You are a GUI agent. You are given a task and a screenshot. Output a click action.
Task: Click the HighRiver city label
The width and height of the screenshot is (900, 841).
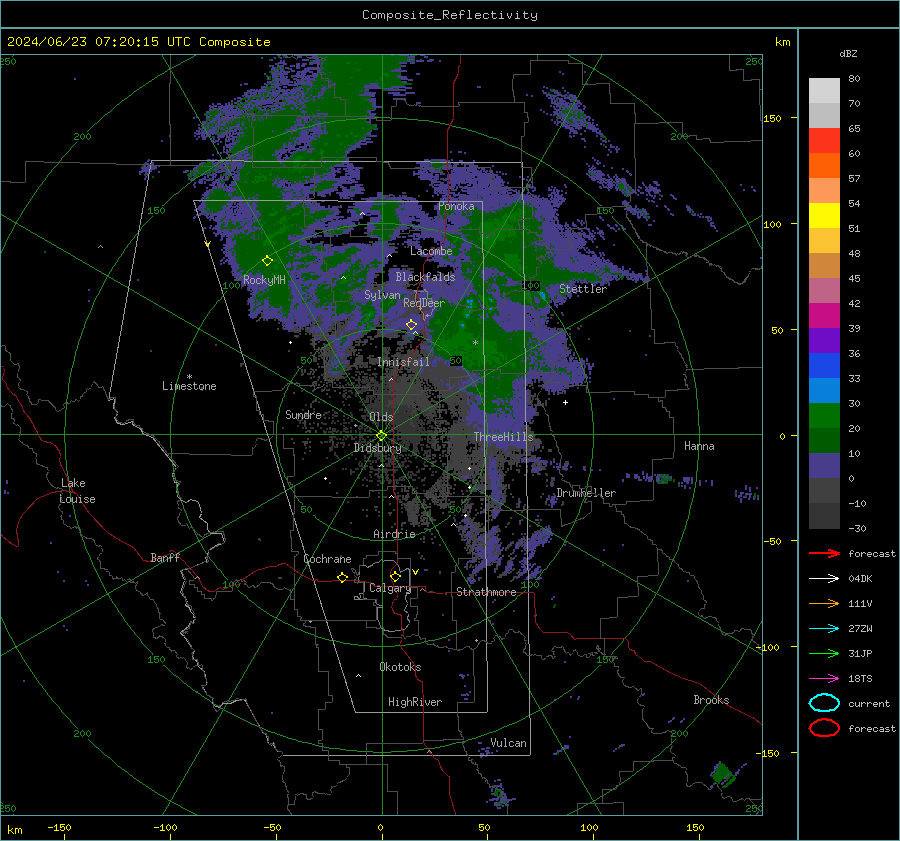pyautogui.click(x=415, y=702)
